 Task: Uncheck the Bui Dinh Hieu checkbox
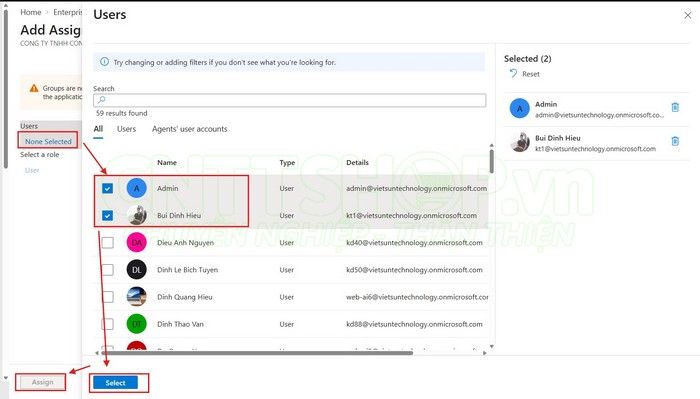pos(107,216)
